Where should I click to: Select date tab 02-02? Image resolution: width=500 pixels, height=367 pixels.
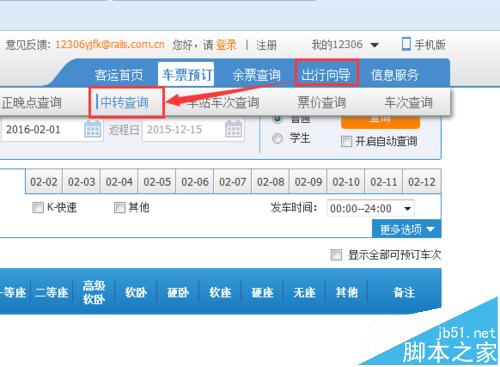pyautogui.click(x=44, y=182)
